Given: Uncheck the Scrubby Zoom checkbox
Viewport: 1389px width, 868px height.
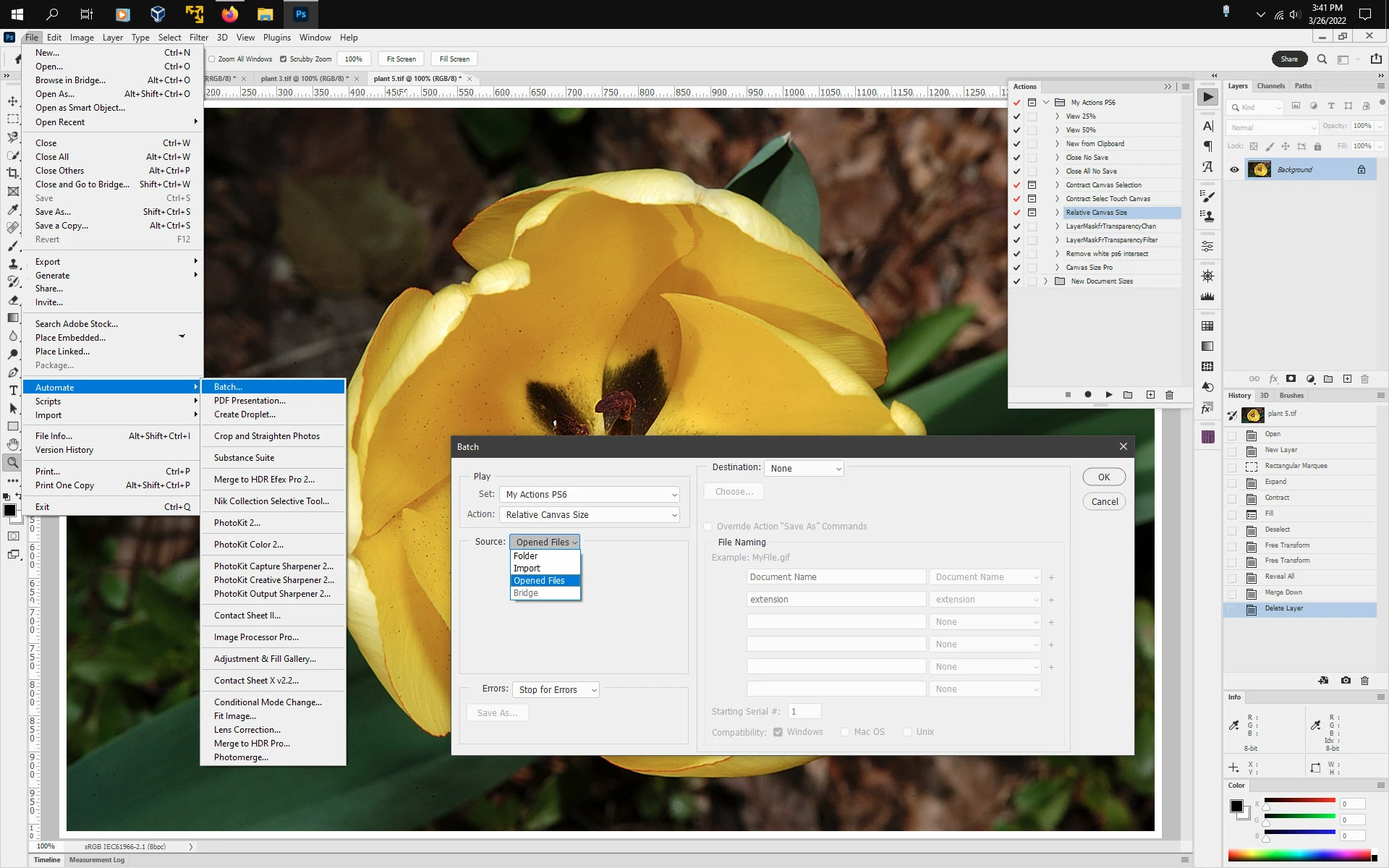Looking at the screenshot, I should tap(284, 59).
